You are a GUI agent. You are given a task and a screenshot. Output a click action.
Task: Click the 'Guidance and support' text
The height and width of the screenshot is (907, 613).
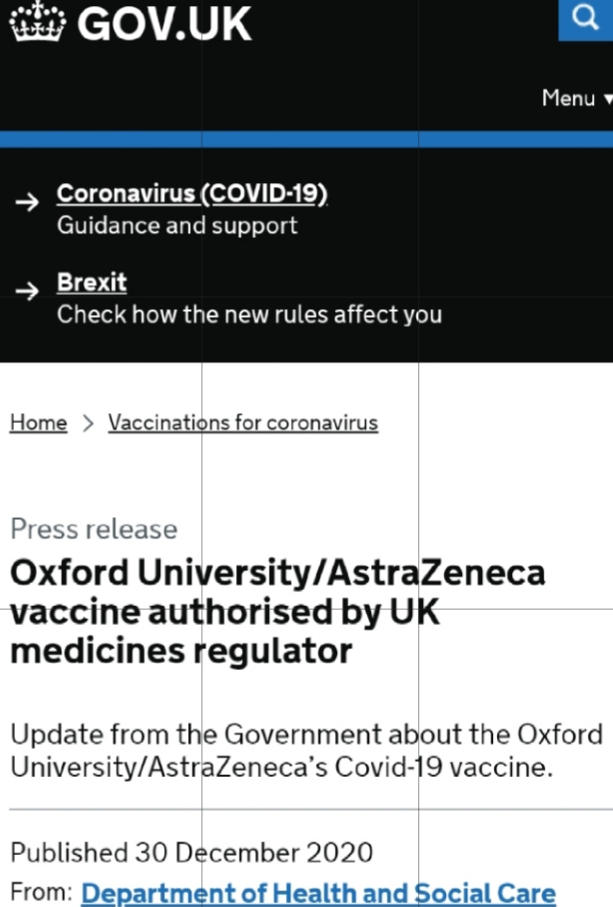tap(177, 225)
